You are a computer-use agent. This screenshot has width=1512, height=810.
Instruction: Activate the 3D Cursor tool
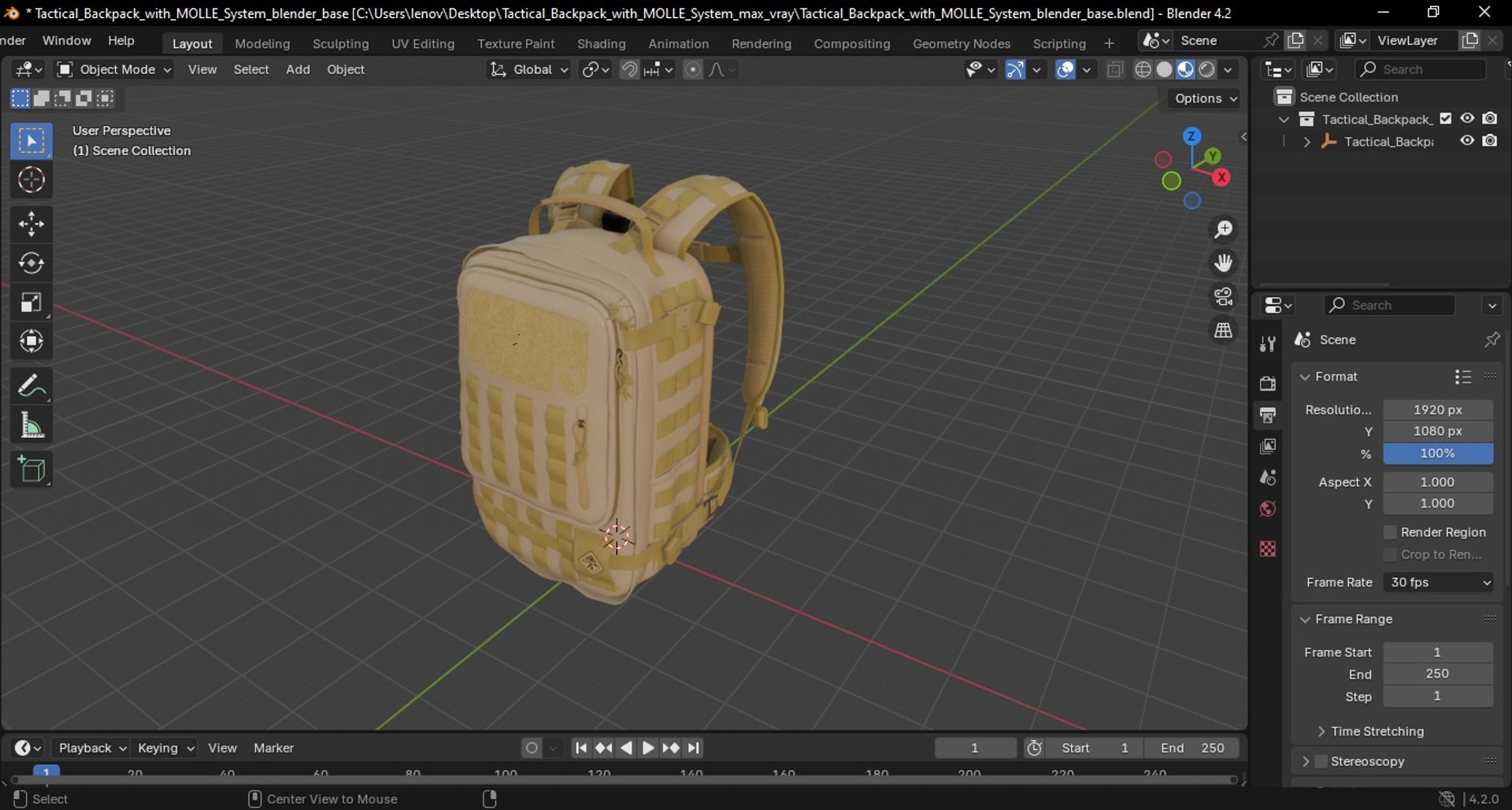coord(31,180)
